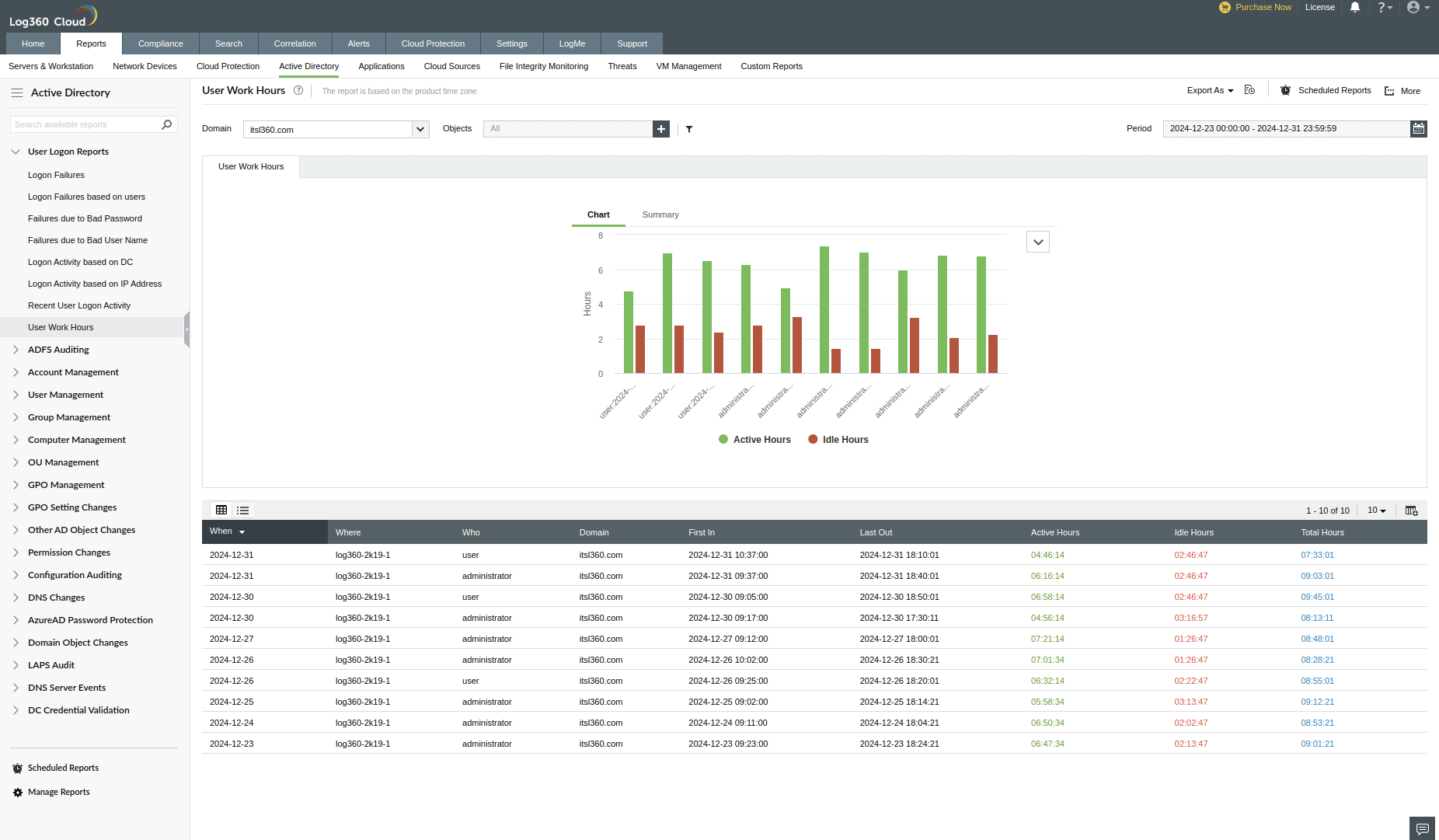This screenshot has width=1439, height=840.
Task: Open the filter funnel icon
Action: click(689, 129)
